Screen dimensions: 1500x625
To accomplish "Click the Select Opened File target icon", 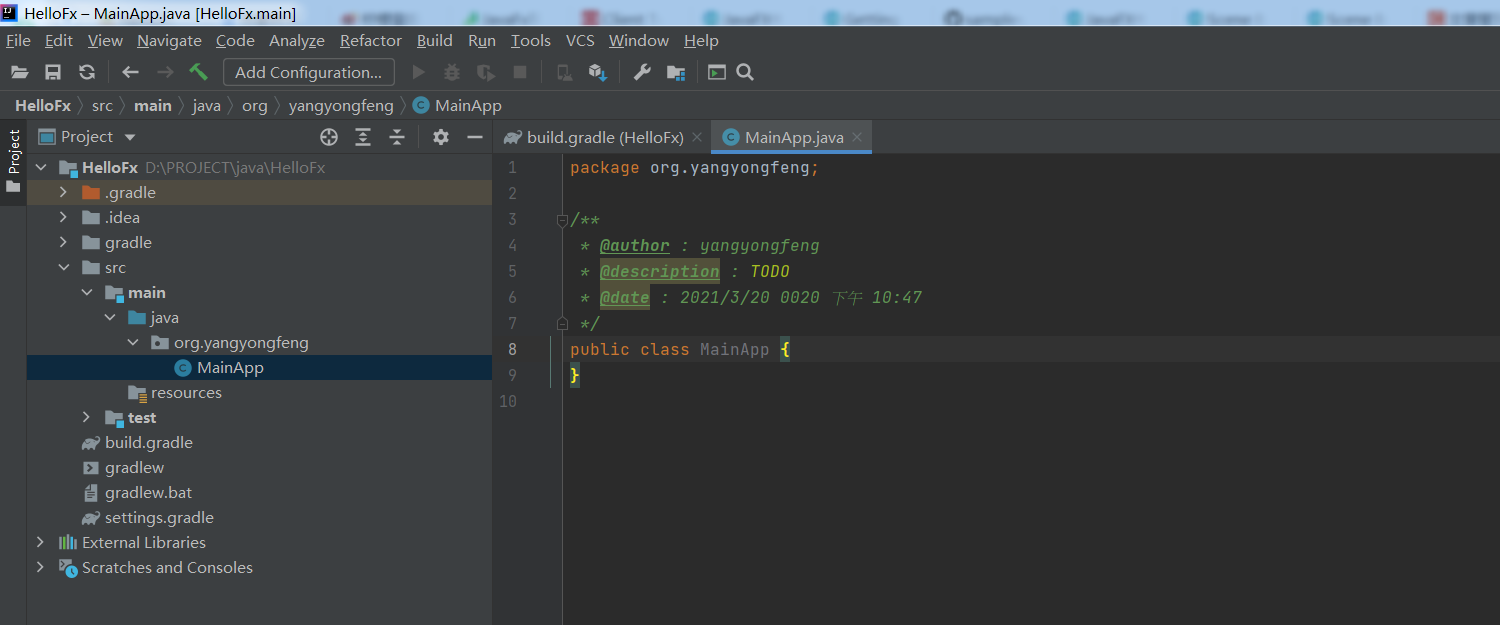I will (329, 137).
